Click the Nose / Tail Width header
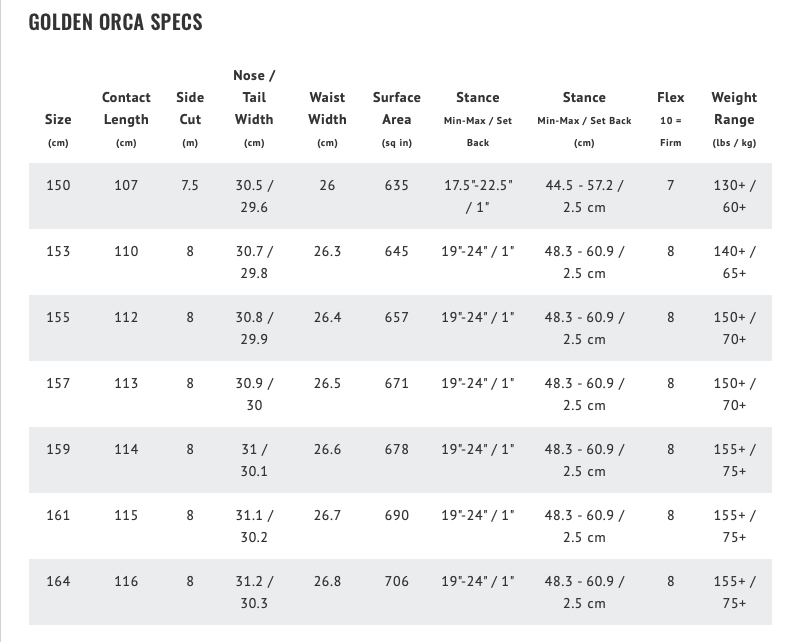Viewport: 786px width, 642px height. [x=254, y=98]
